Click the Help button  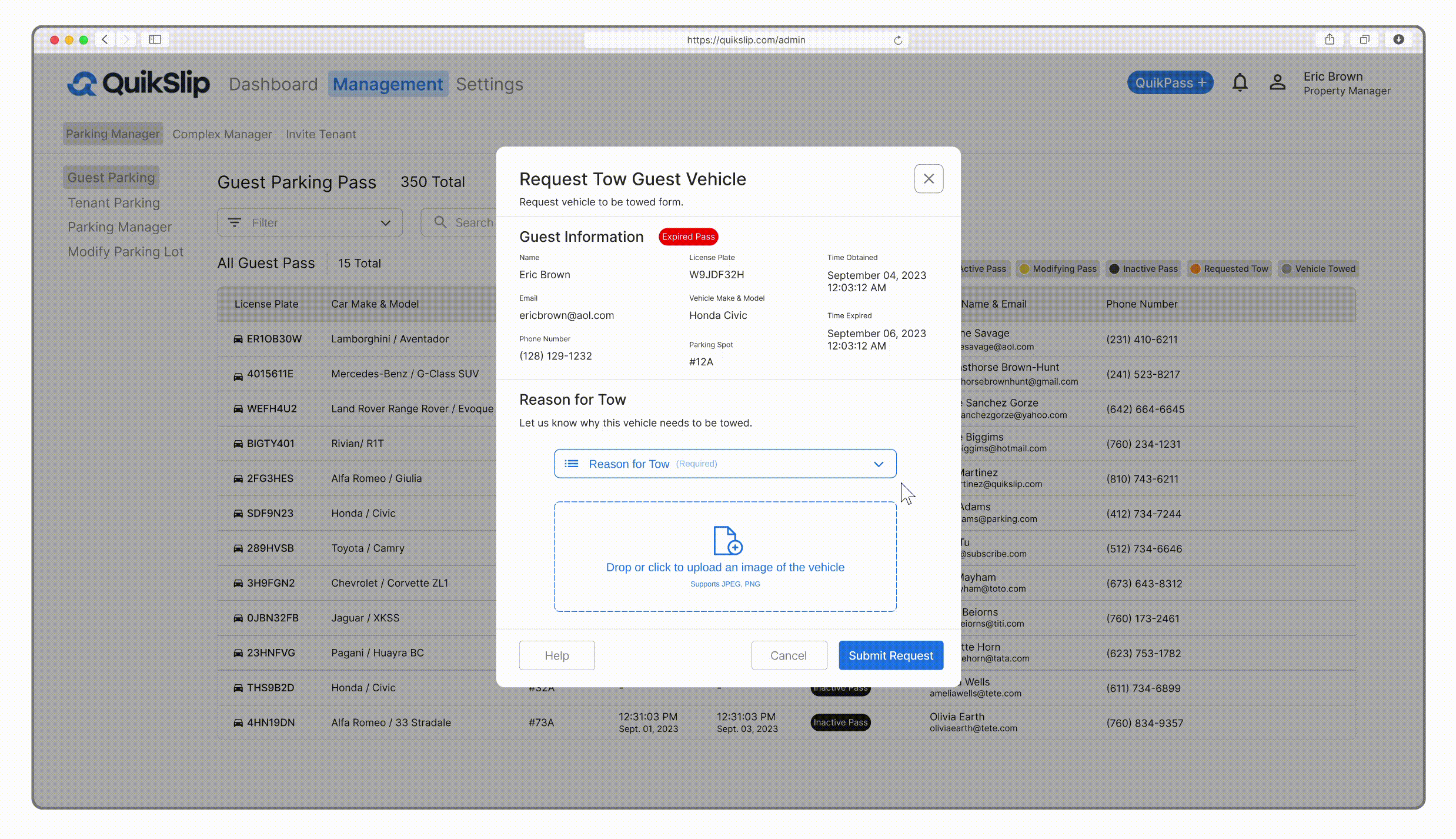pyautogui.click(x=556, y=655)
